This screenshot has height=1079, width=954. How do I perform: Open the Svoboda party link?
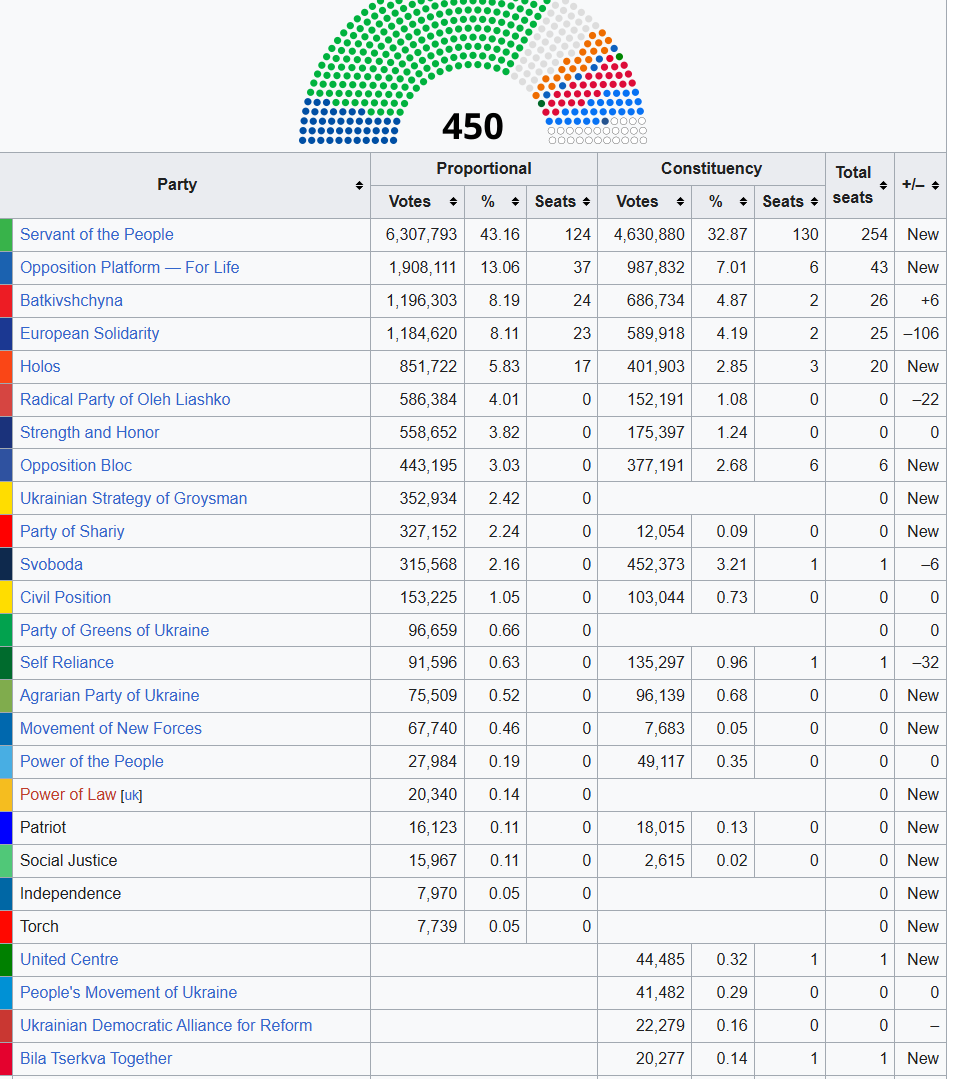pyautogui.click(x=51, y=565)
